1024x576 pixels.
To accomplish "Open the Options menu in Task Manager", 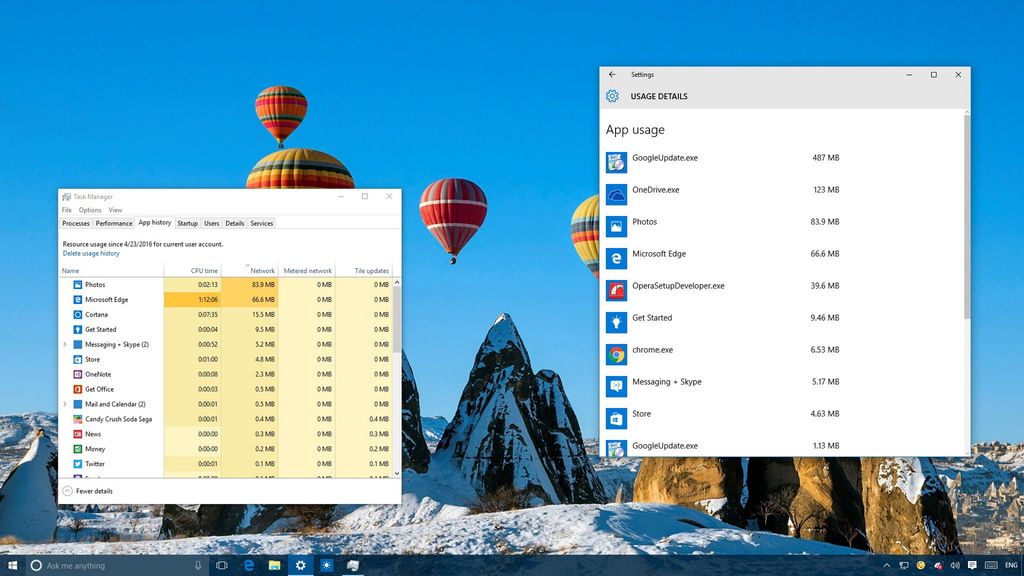I will (x=89, y=210).
